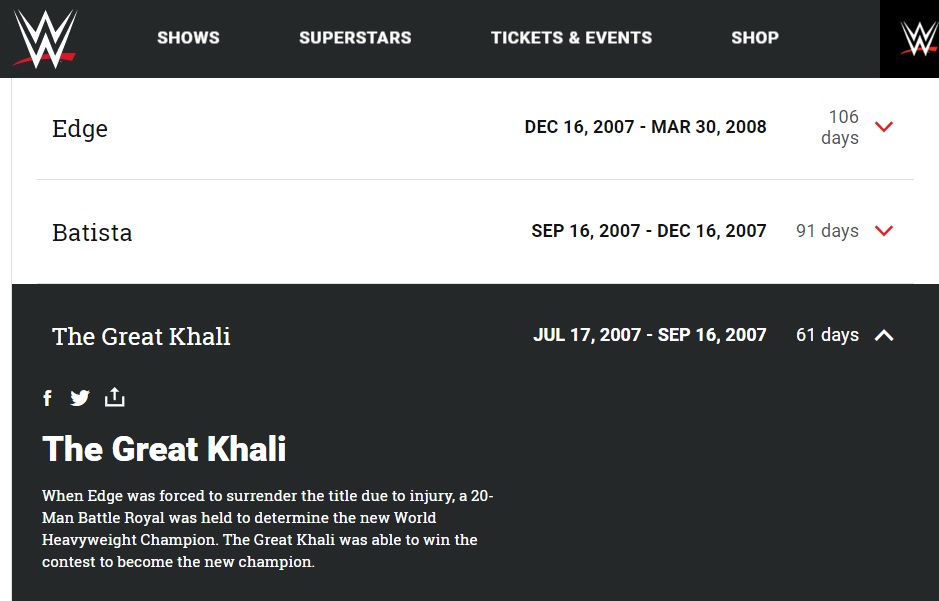Click the 106 days reign length label
This screenshot has width=939, height=601.
pyautogui.click(x=840, y=127)
